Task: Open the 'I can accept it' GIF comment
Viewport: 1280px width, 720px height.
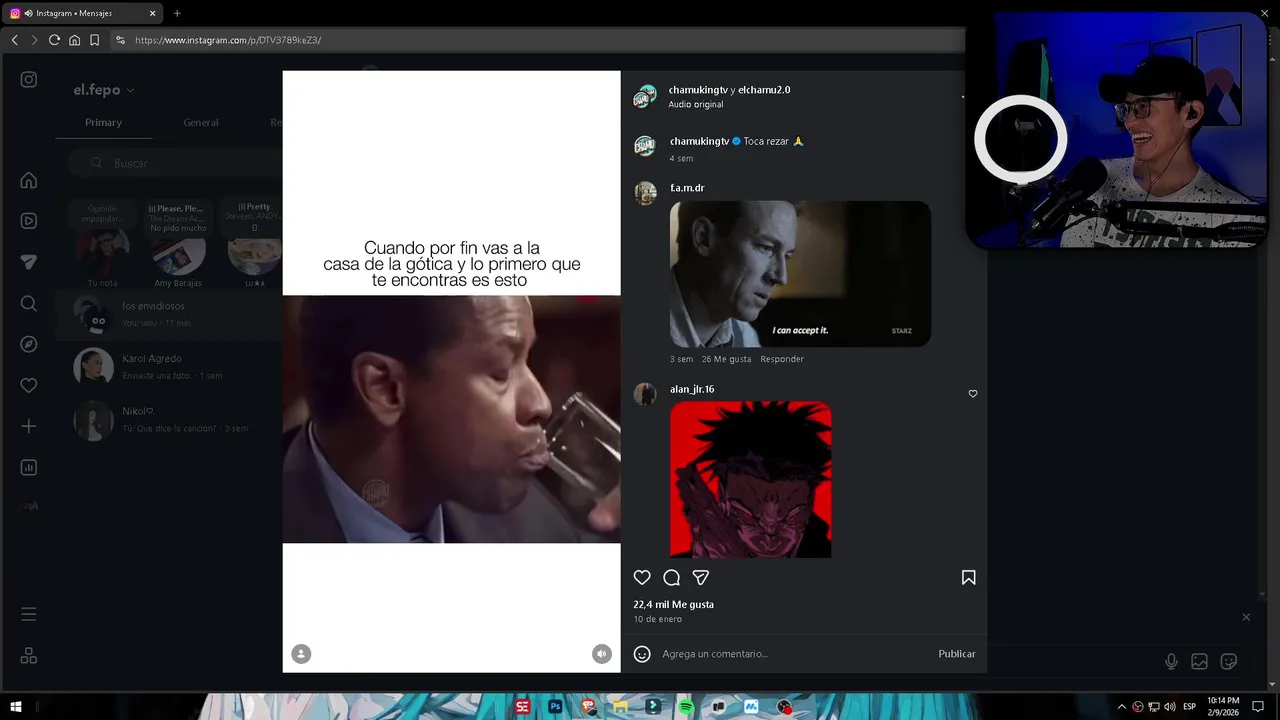Action: 800,274
